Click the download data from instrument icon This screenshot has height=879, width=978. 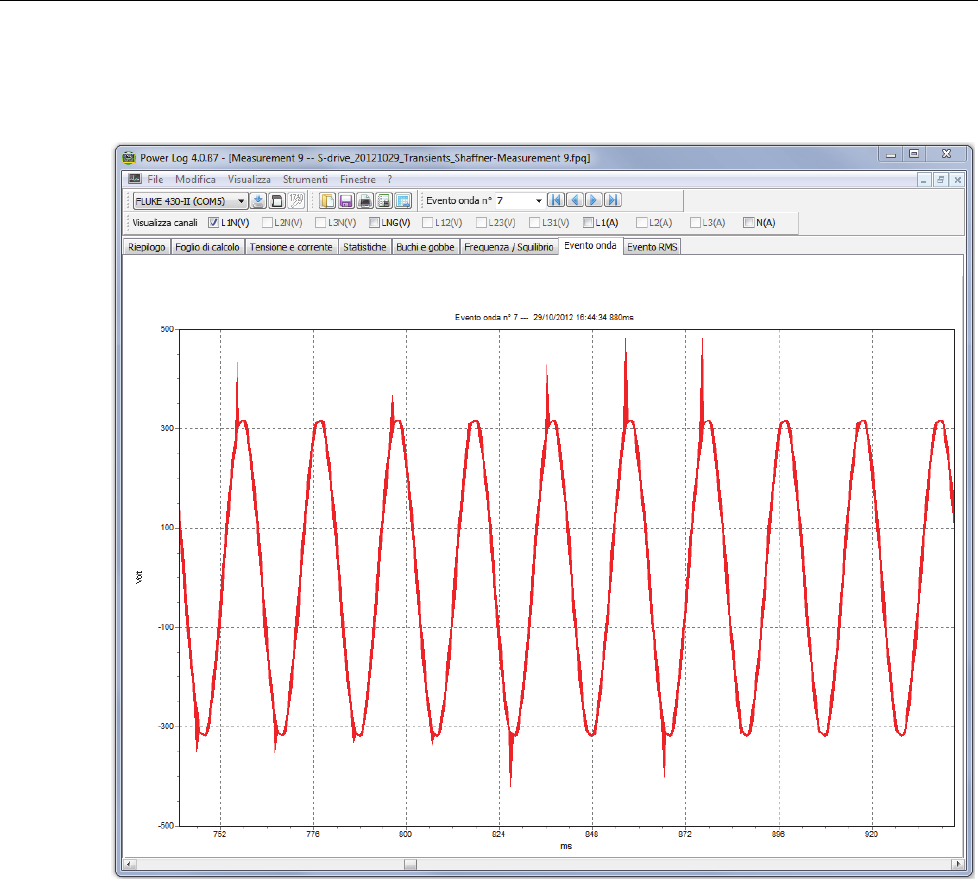(x=257, y=201)
